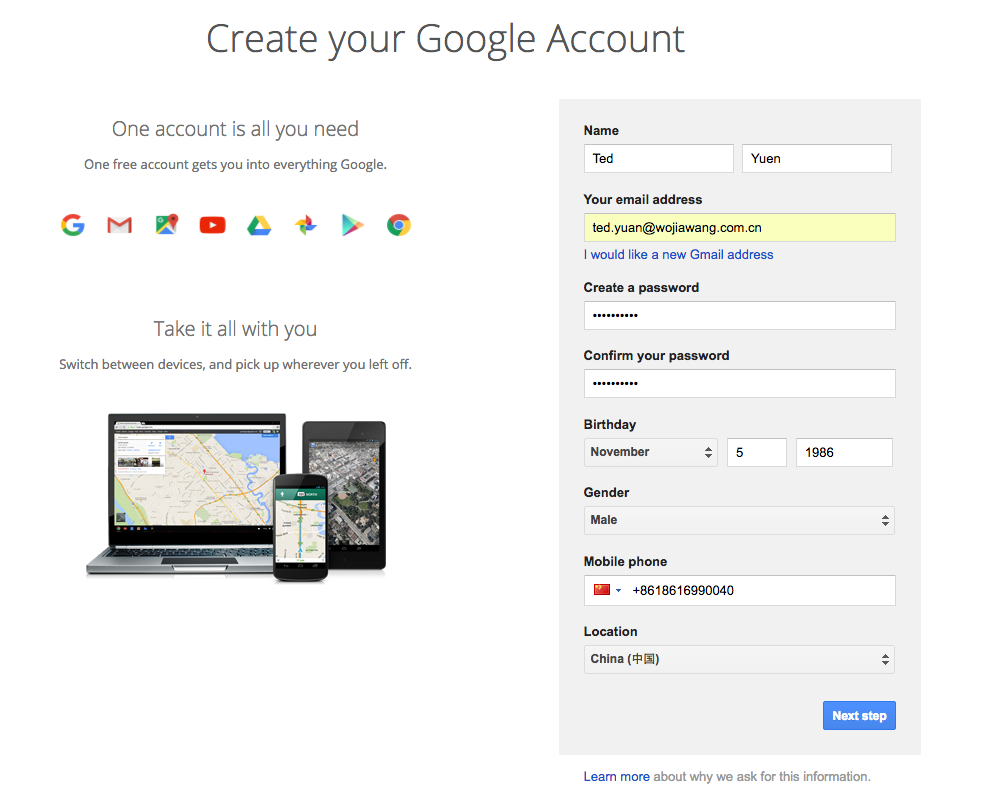Click the China flag in Mobile phone field
The height and width of the screenshot is (811, 981).
(x=602, y=589)
